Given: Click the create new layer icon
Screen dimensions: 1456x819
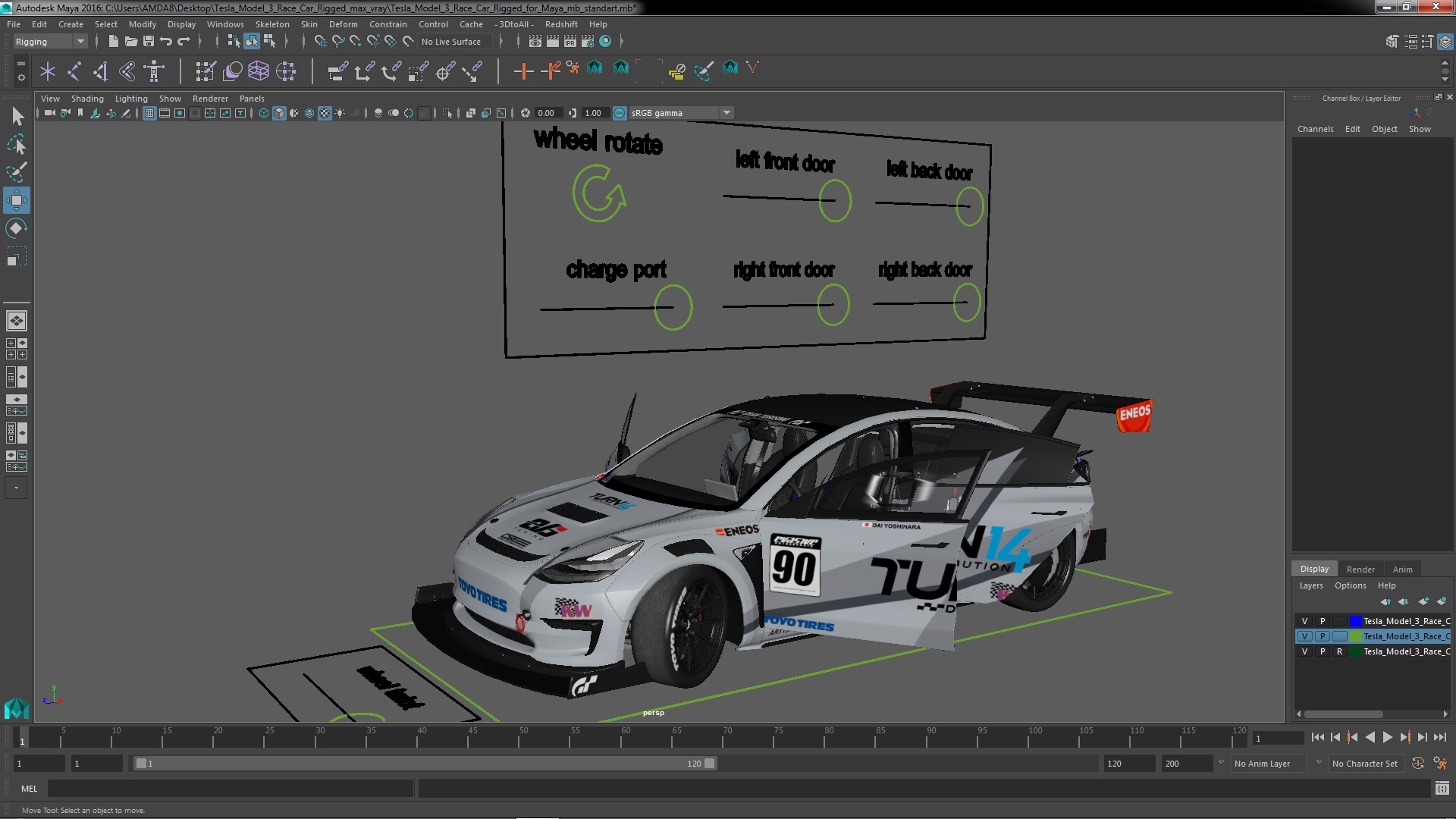Looking at the screenshot, I should [x=1423, y=601].
